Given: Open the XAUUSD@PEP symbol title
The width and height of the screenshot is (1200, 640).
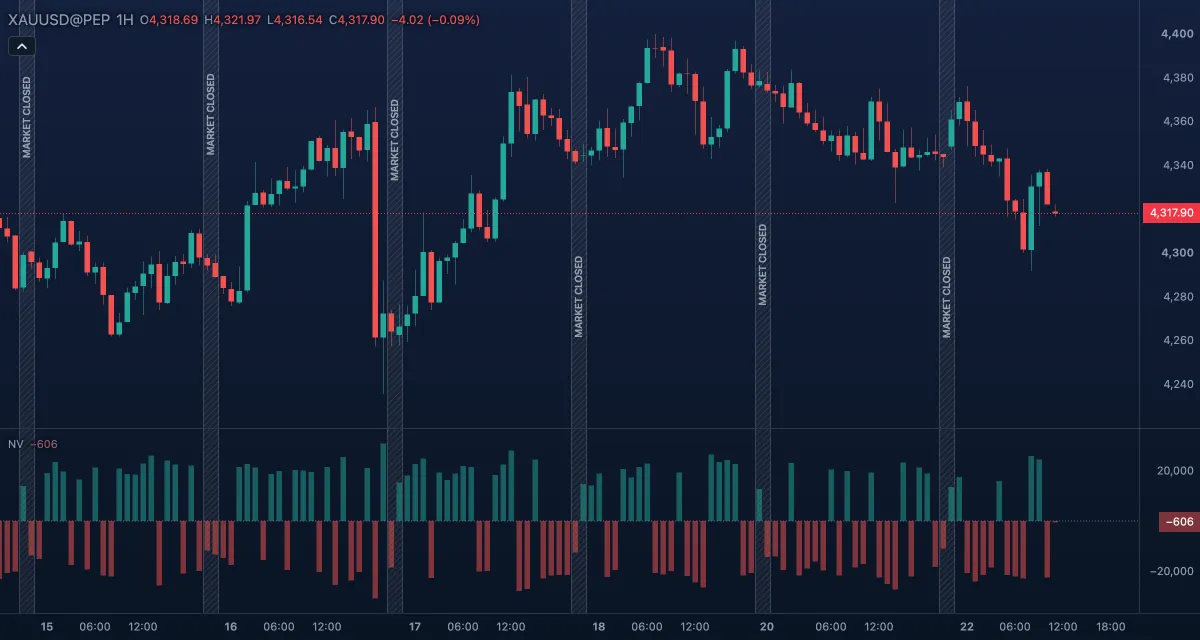Looking at the screenshot, I should pyautogui.click(x=58, y=20).
